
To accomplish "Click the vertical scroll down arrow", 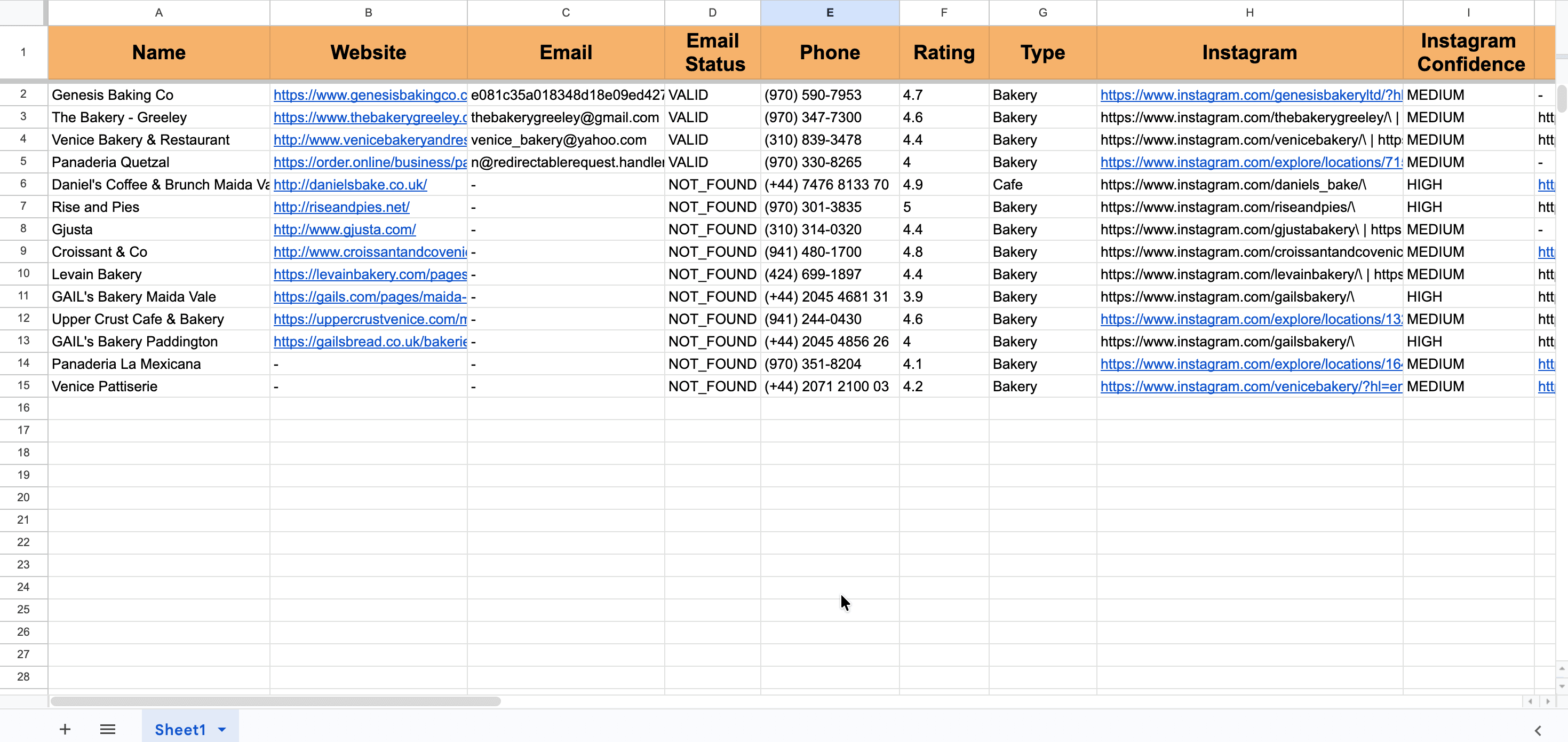I will coord(1561,686).
